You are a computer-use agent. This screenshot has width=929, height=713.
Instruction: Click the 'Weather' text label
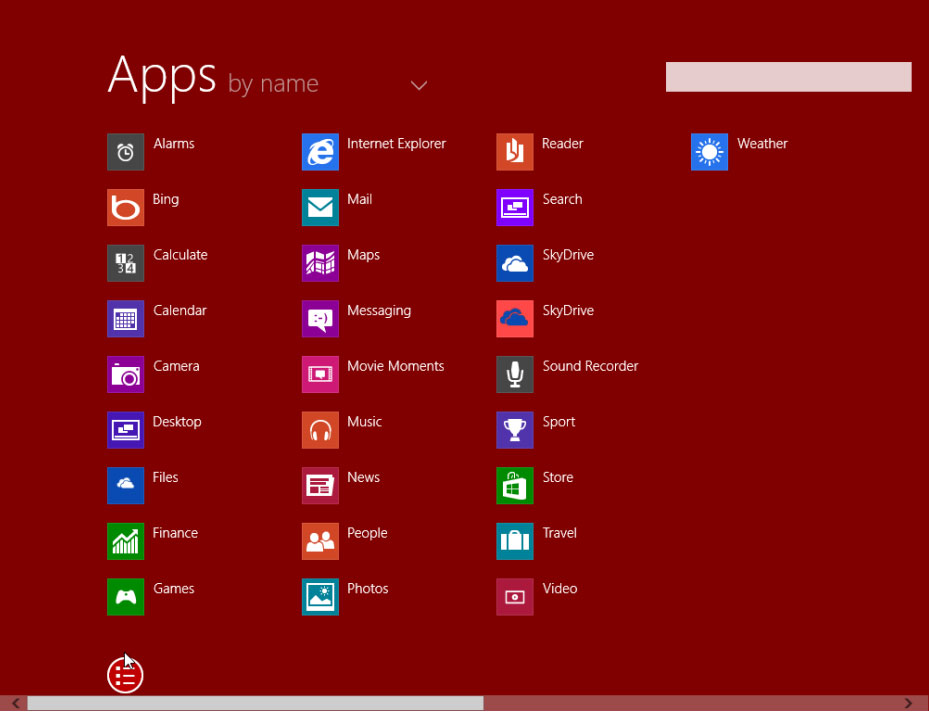click(763, 144)
